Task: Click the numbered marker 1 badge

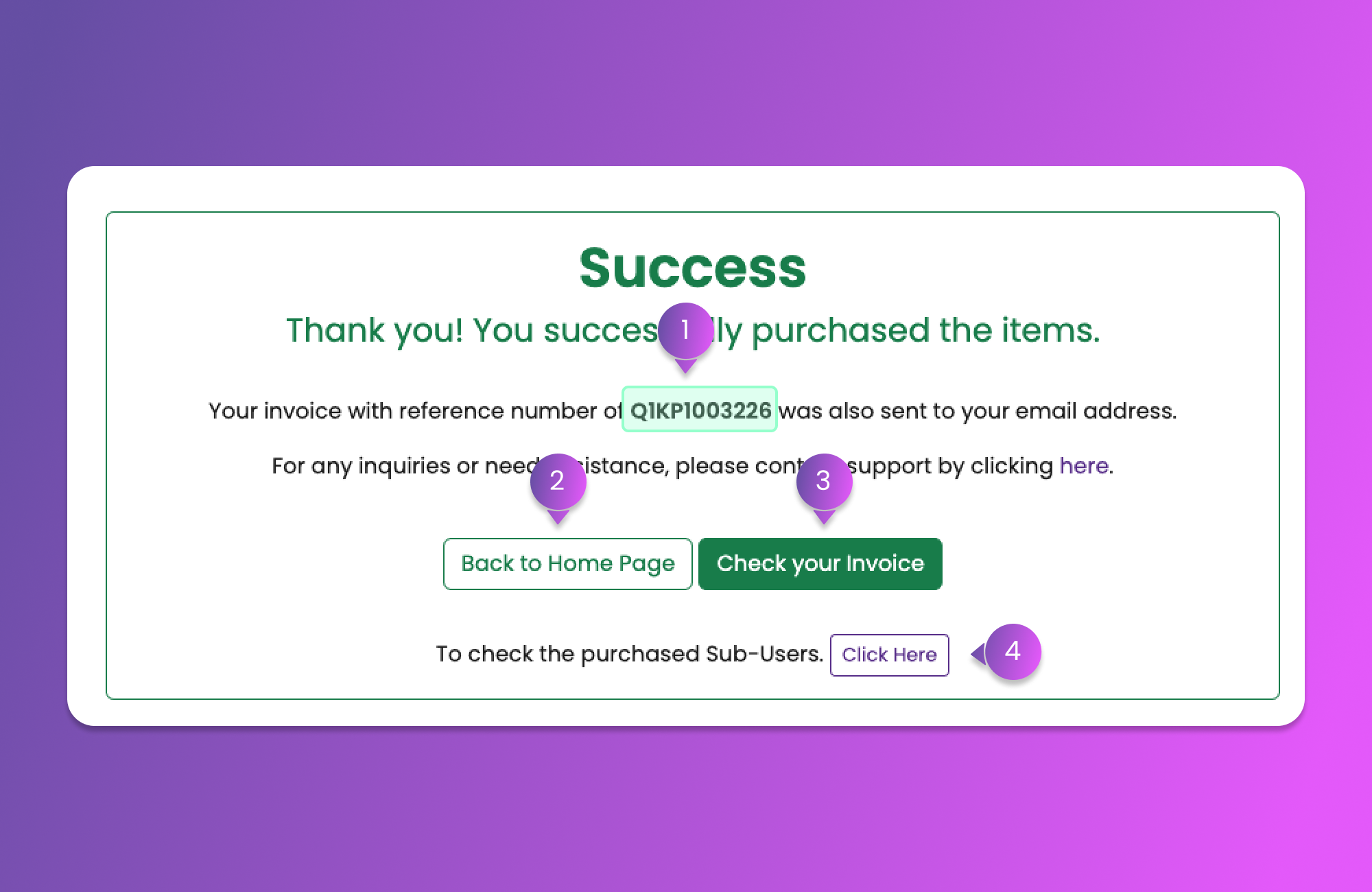Action: point(685,331)
